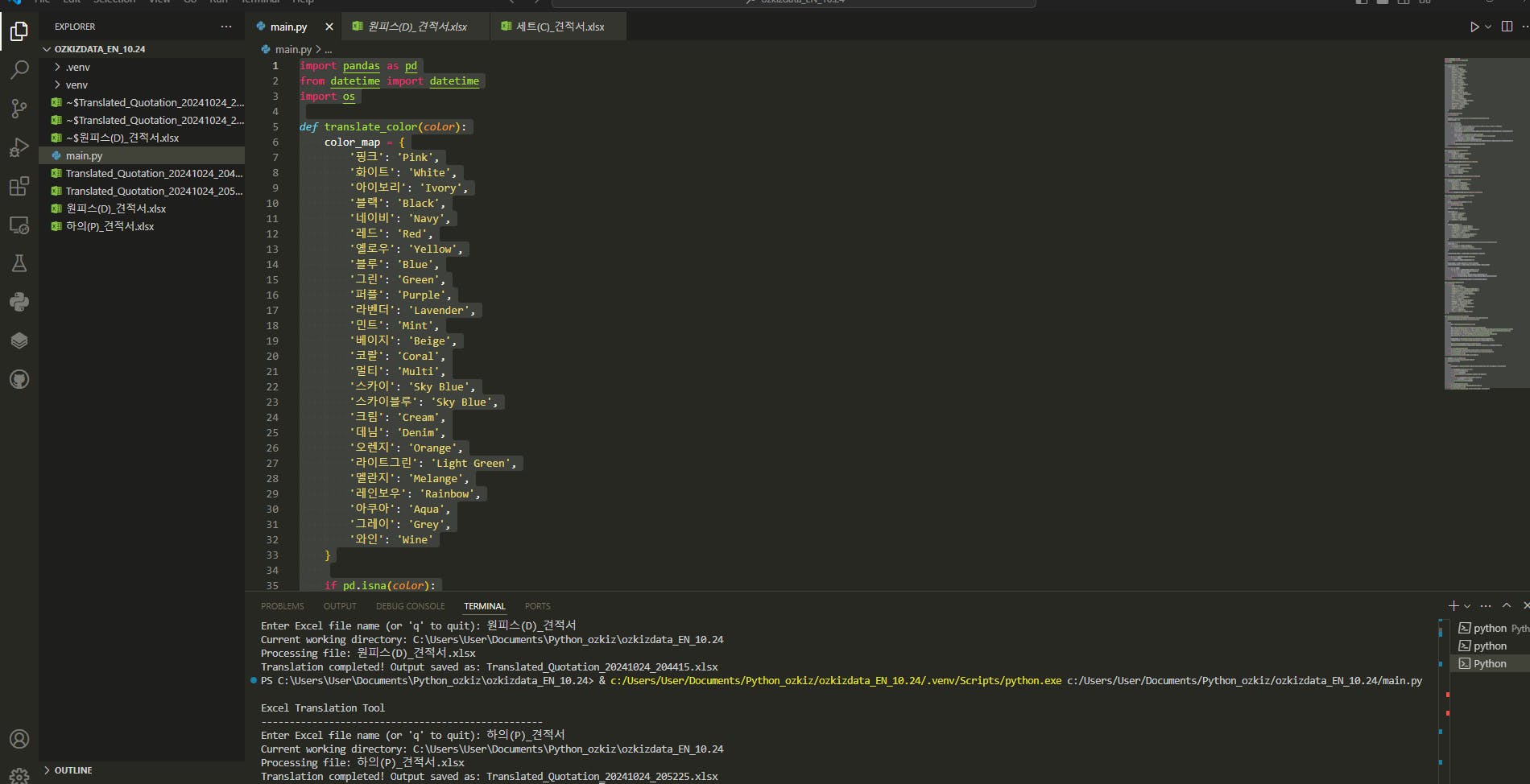Select the ~$원피스(D)_견적서.xlsx temp file
Image resolution: width=1530 pixels, height=784 pixels.
[142, 138]
